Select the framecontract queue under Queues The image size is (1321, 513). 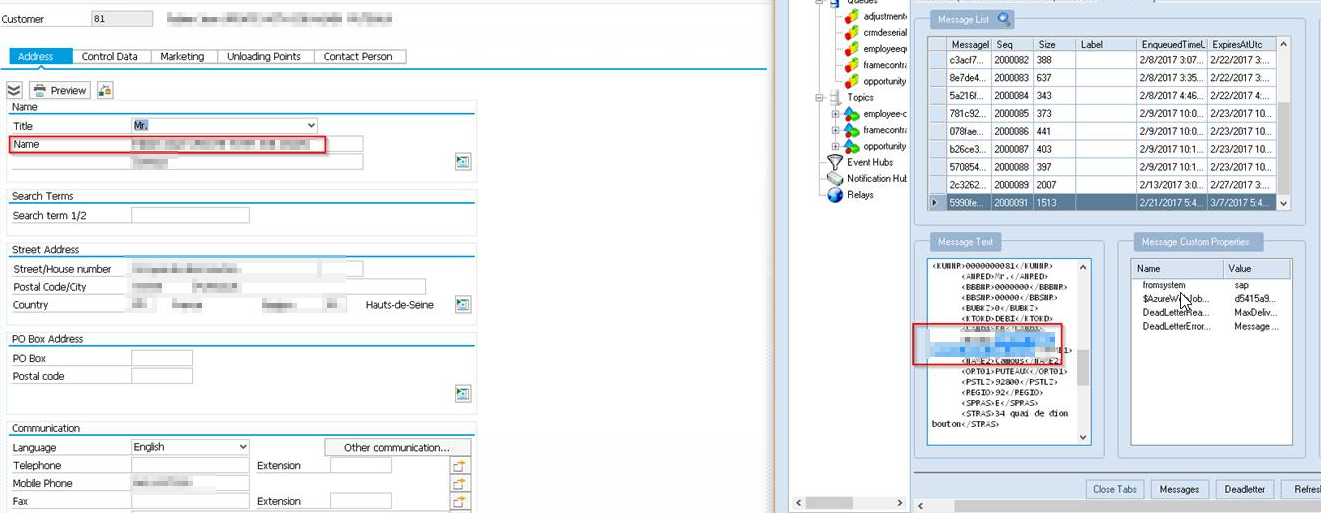(x=876, y=65)
